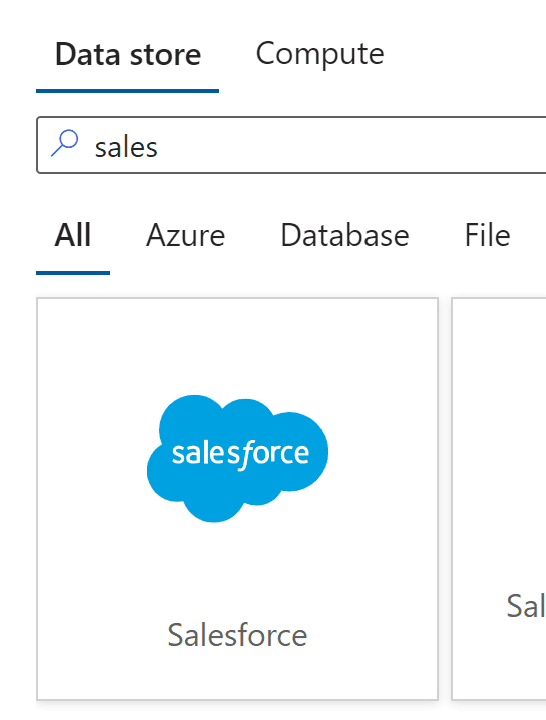Choose the File category filter

click(487, 235)
